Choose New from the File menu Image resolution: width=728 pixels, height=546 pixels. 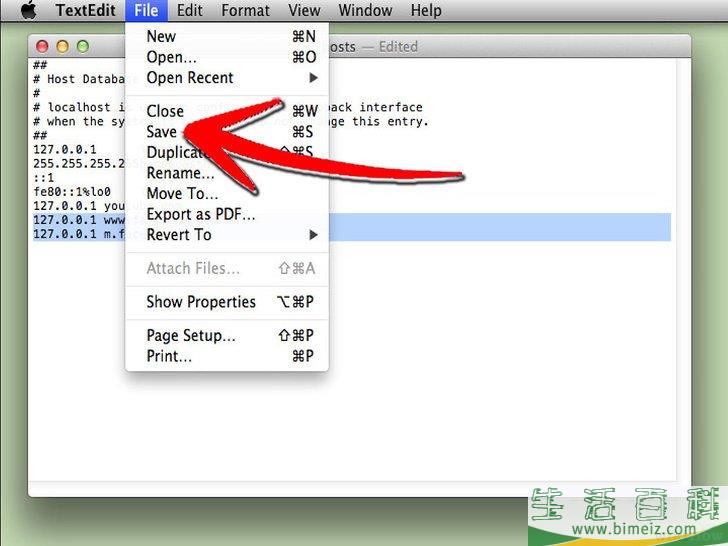[227, 36]
